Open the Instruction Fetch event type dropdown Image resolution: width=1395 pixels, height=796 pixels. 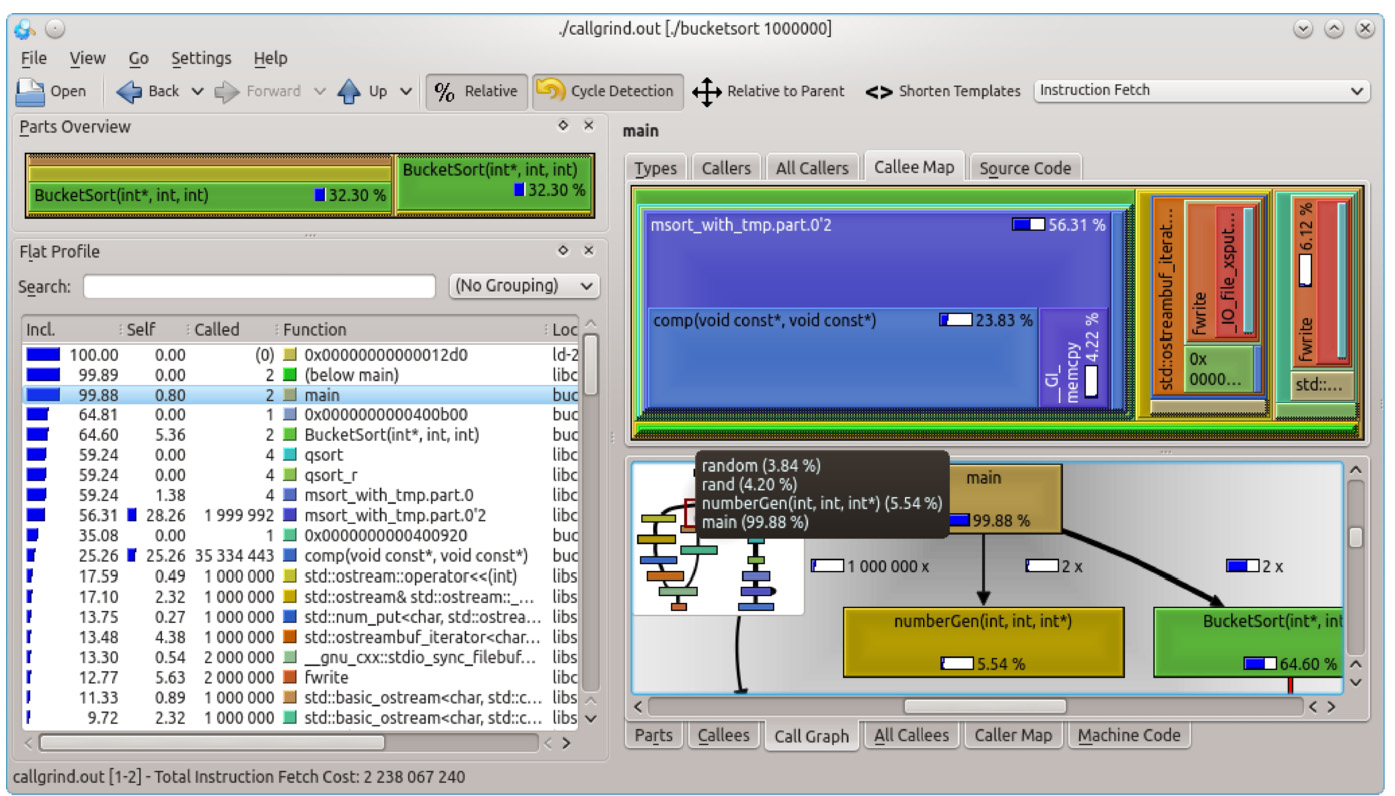1201,90
